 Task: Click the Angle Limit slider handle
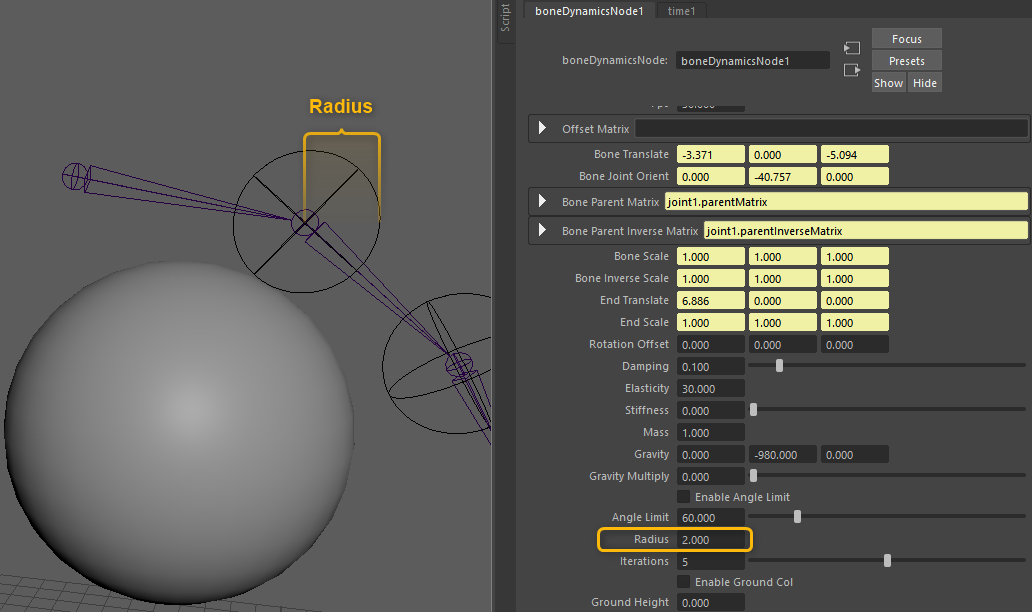pos(797,517)
